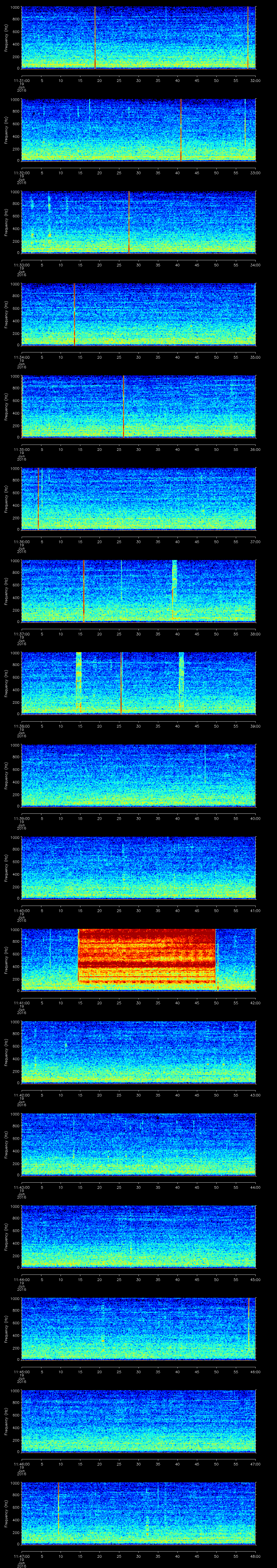Click the 42:00 end time label
This screenshot has width=277, height=1568.
(255, 1003)
